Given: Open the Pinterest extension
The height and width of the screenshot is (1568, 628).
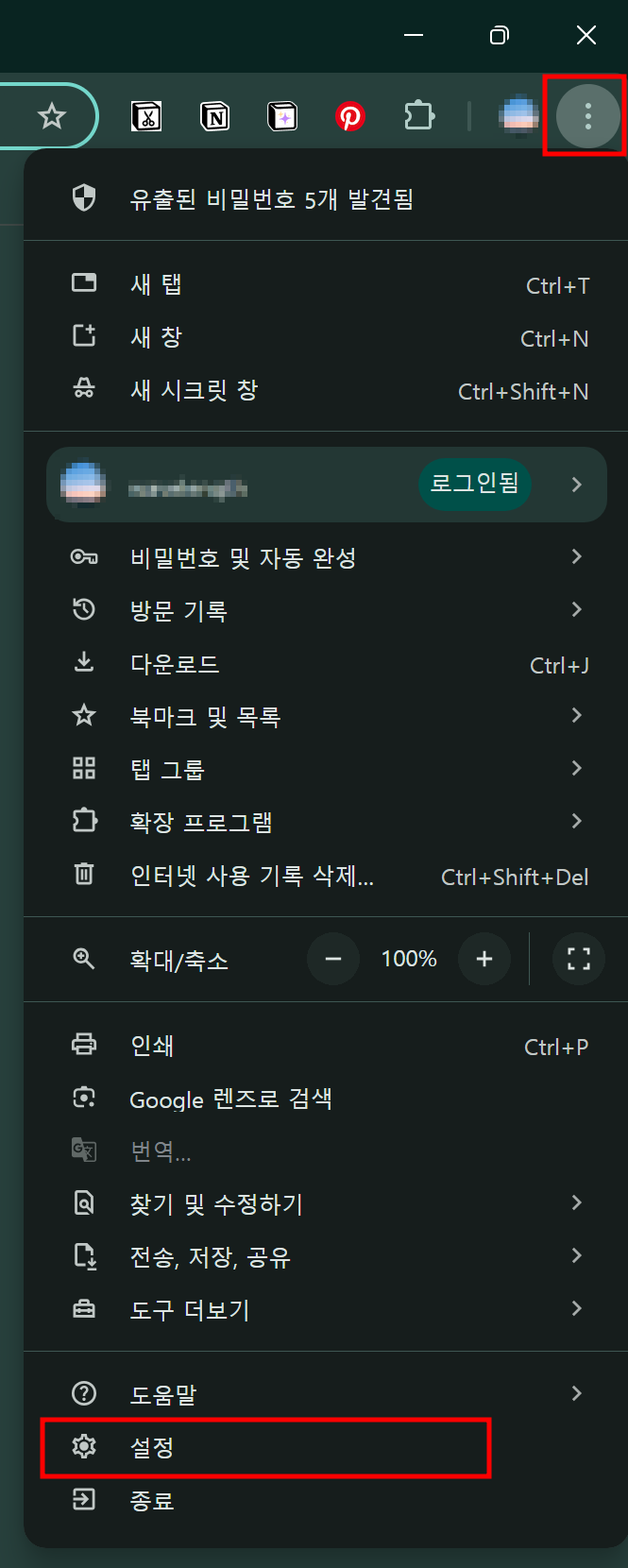Looking at the screenshot, I should [x=350, y=115].
